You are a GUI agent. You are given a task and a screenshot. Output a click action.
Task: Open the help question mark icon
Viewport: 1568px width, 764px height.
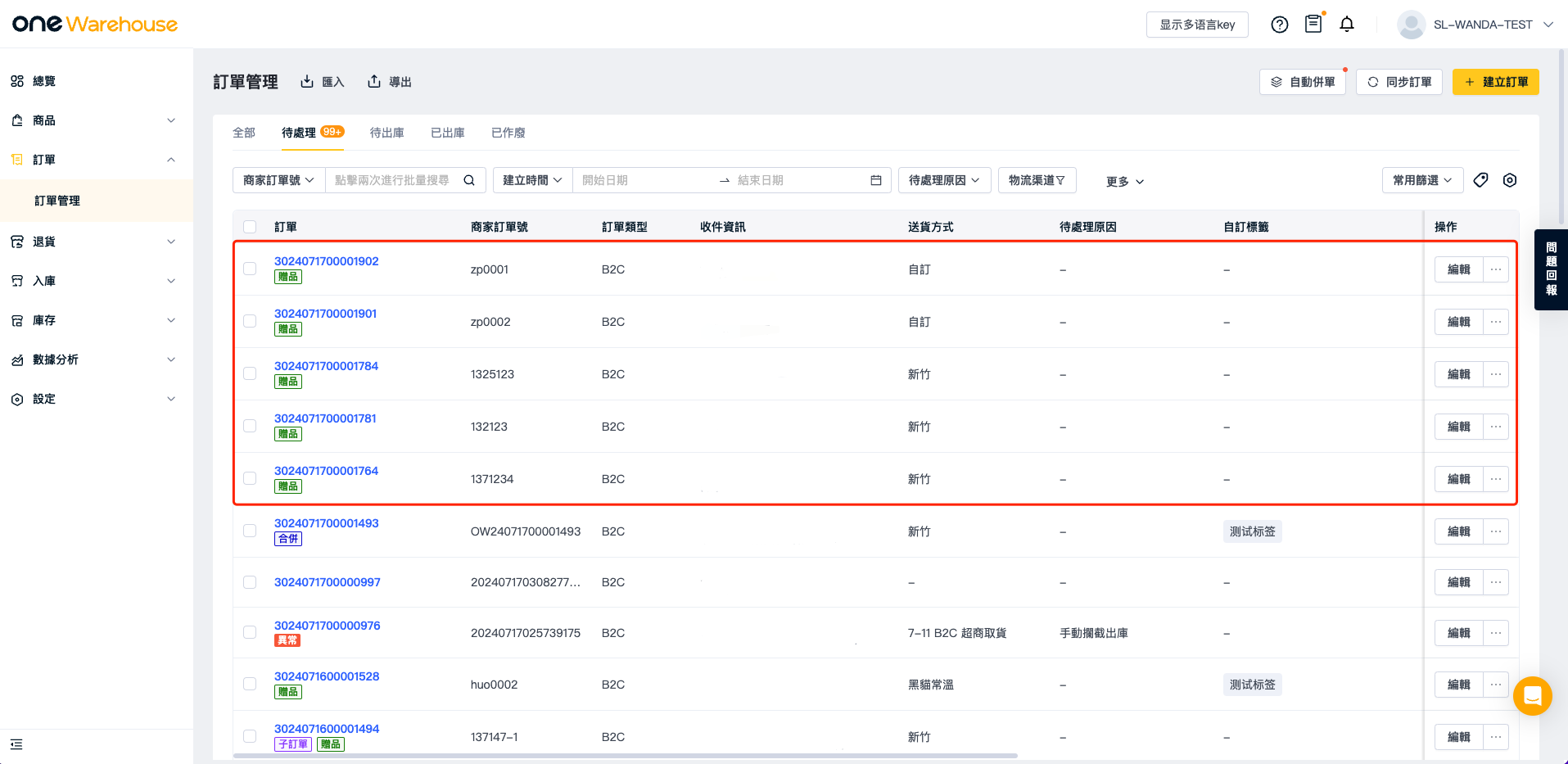[1279, 25]
